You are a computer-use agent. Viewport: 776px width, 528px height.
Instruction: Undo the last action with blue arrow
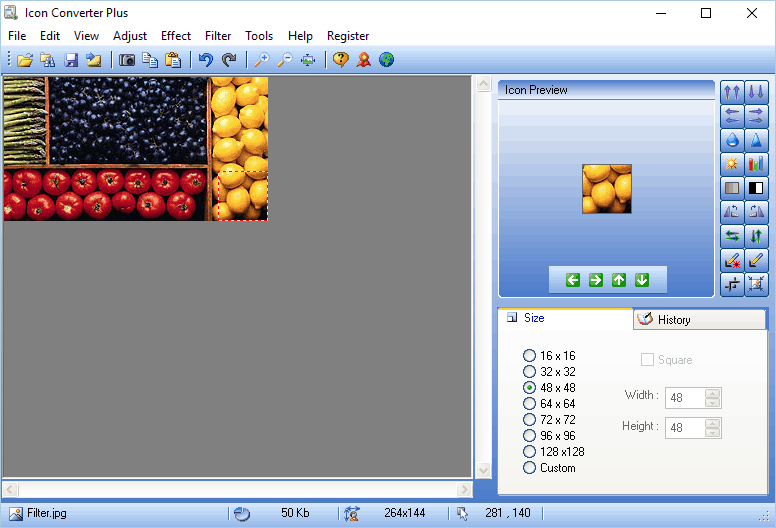206,60
